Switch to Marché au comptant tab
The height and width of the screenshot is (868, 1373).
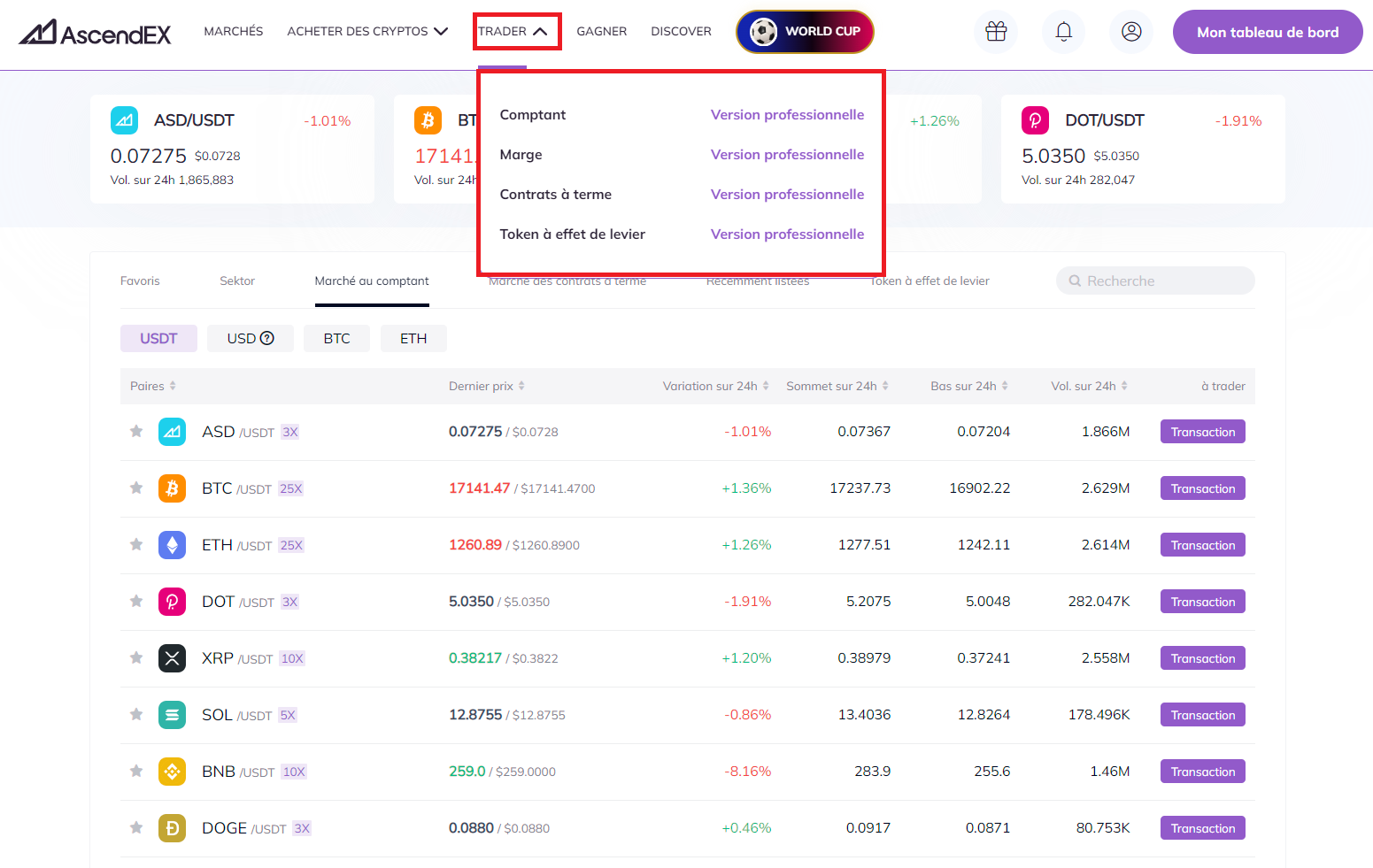[372, 280]
